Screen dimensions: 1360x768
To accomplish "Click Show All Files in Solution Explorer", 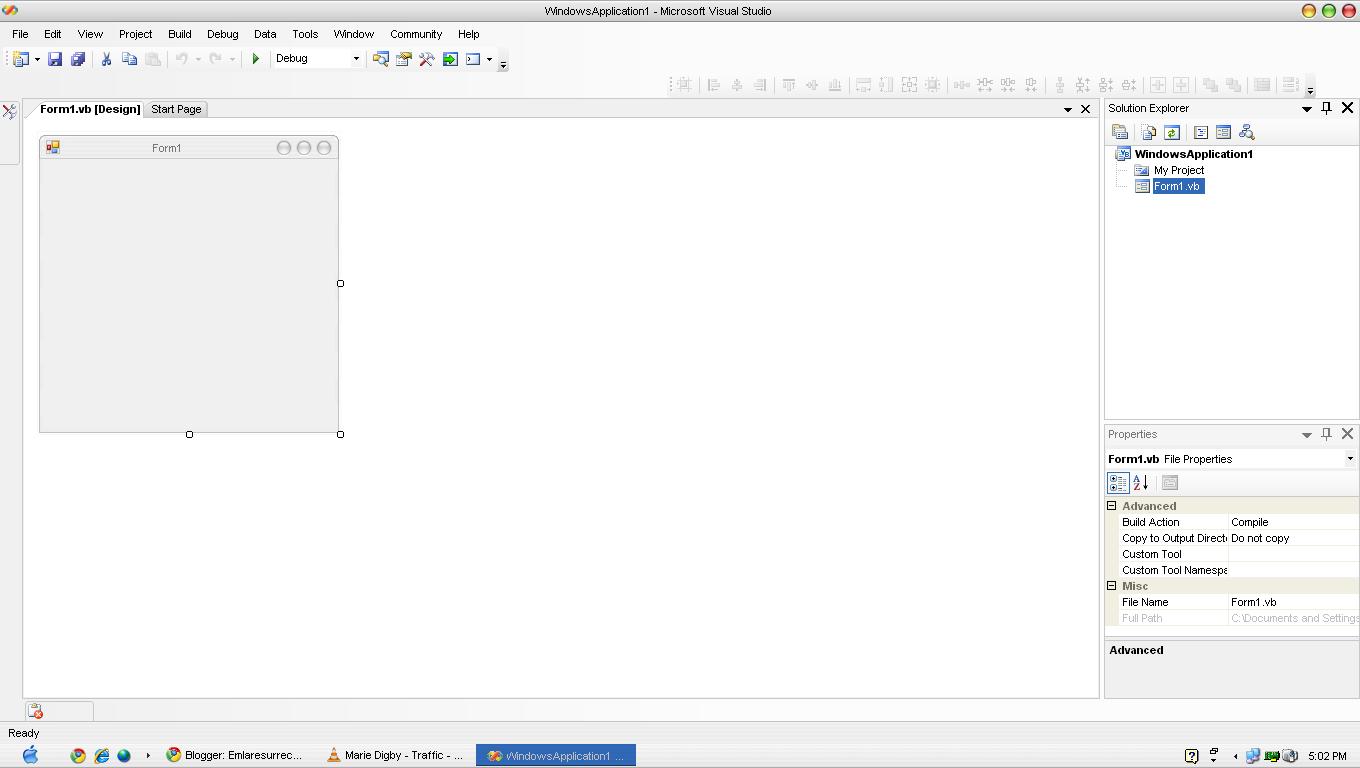I will click(1148, 132).
